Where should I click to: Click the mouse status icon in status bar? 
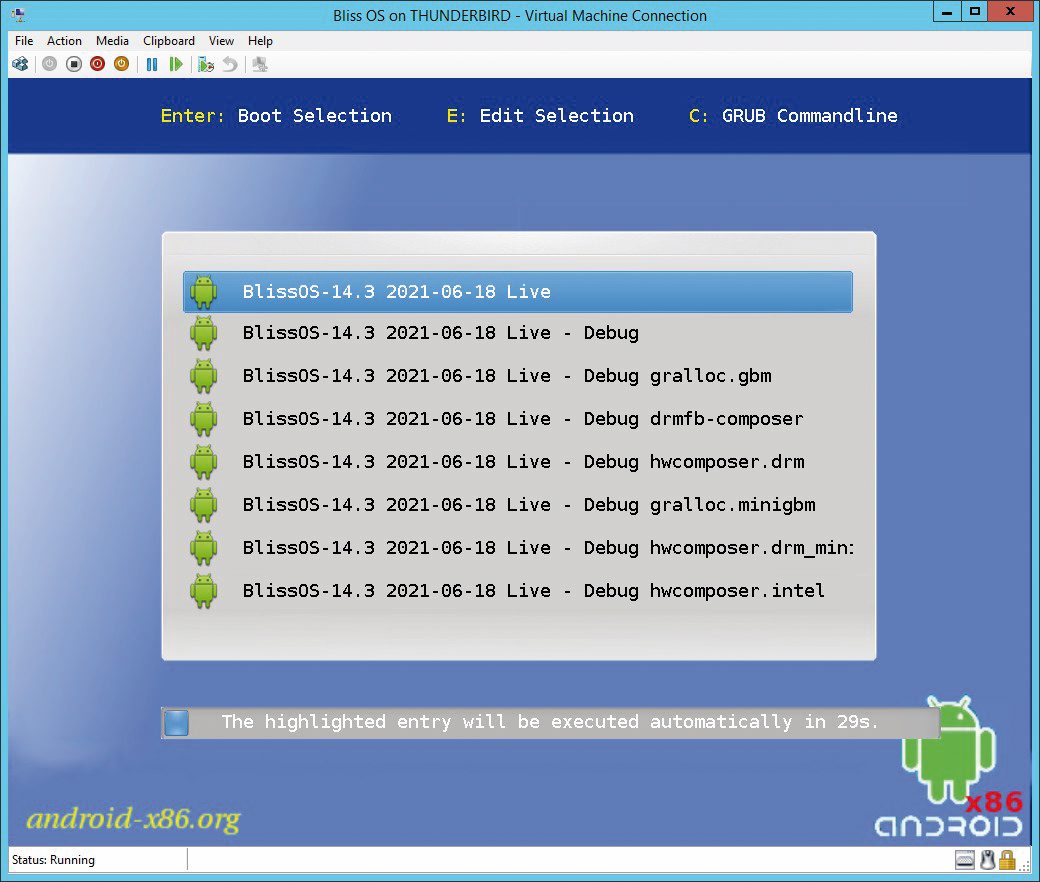click(988, 860)
